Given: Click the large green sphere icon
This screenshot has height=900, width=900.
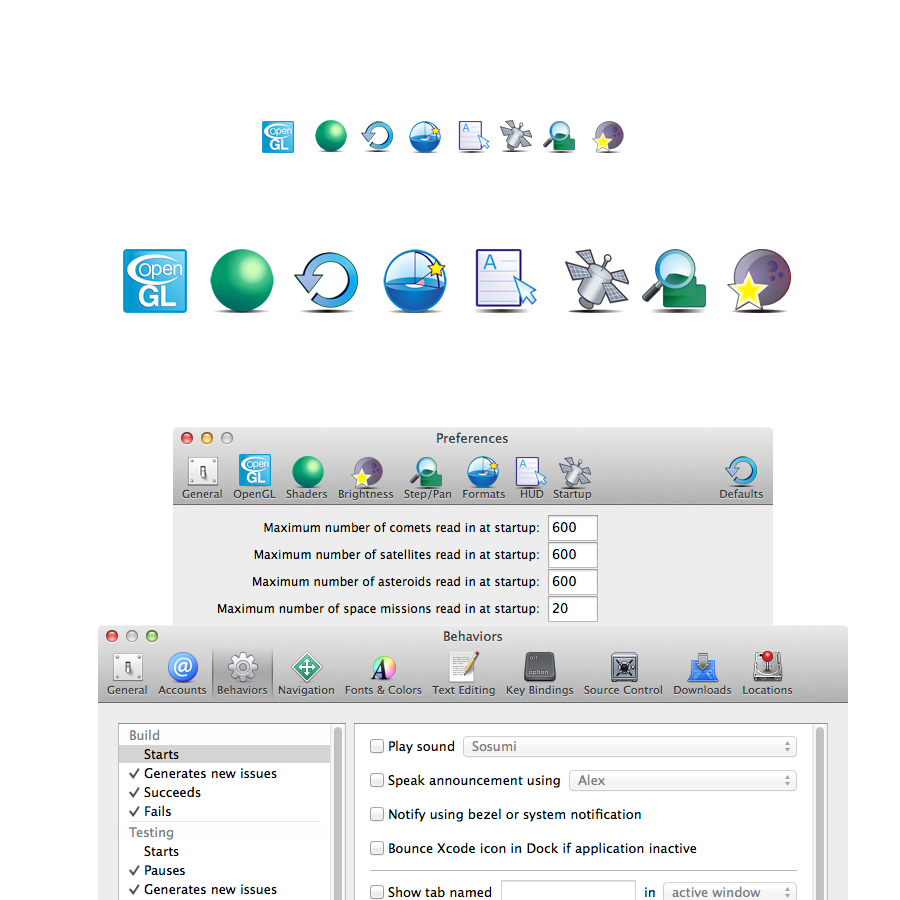Looking at the screenshot, I should 242,281.
